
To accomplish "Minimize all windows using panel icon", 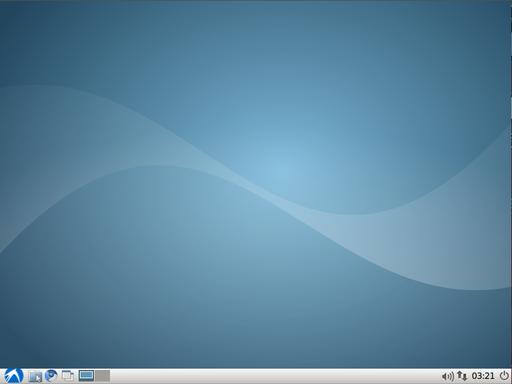I will pos(68,376).
